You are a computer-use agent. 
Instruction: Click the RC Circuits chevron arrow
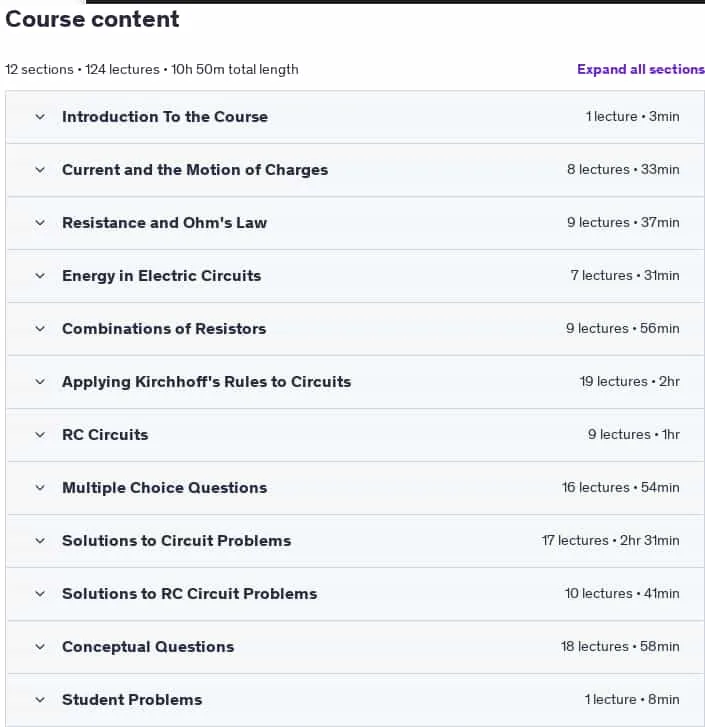40,435
